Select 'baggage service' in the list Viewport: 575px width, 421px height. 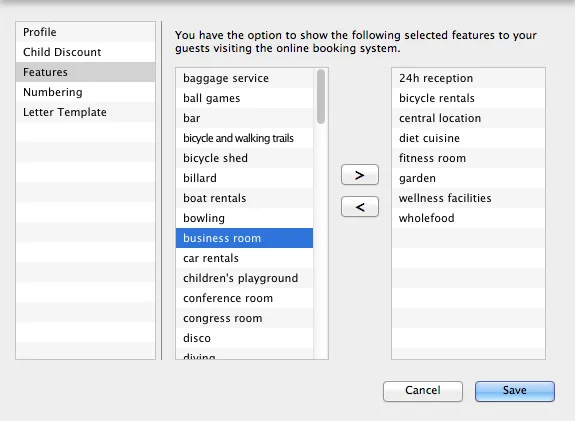tap(244, 78)
